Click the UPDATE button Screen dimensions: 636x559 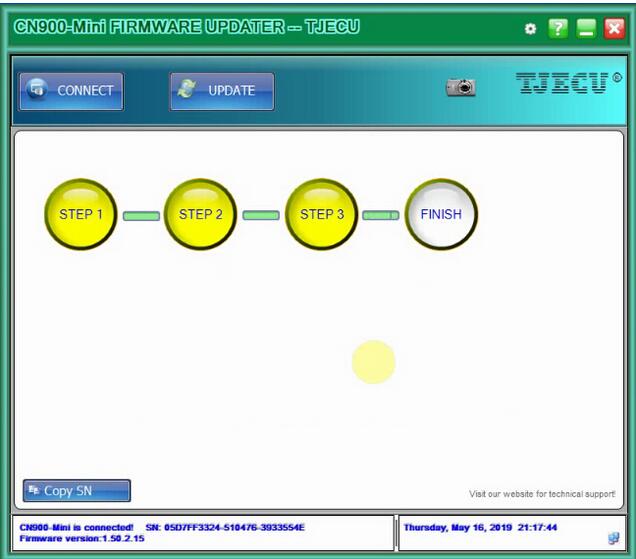(222, 91)
